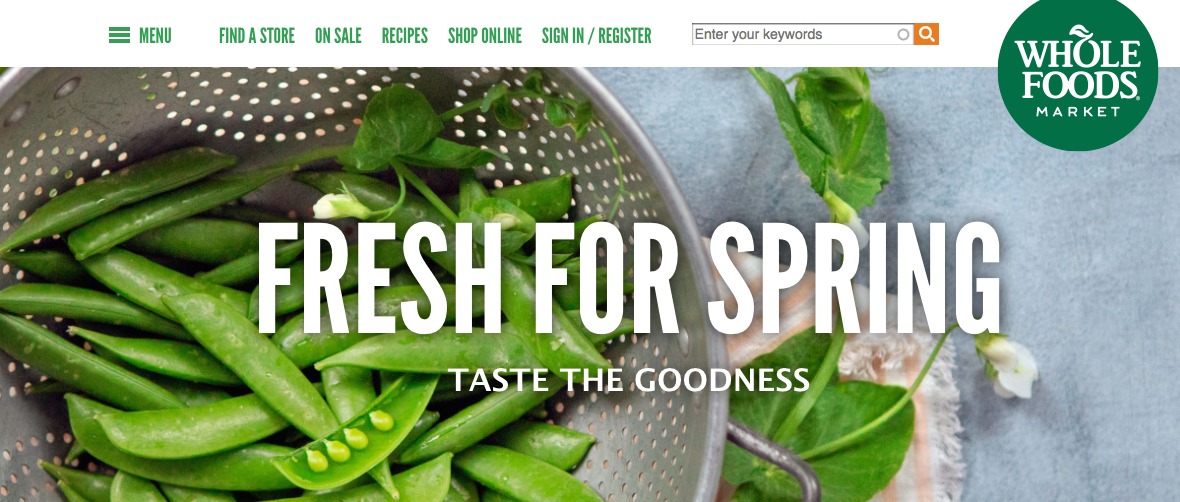Click the white pea blossom at right edge
The image size is (1180, 502).
point(1008,365)
